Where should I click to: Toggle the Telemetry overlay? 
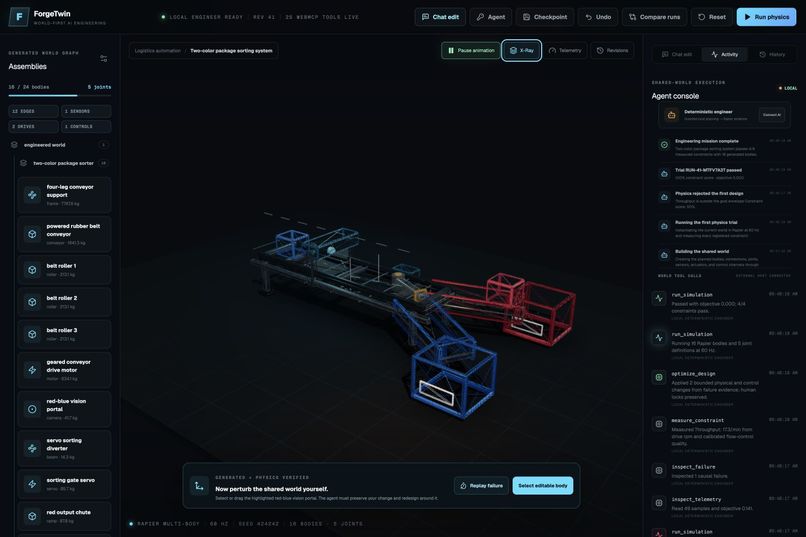point(565,50)
